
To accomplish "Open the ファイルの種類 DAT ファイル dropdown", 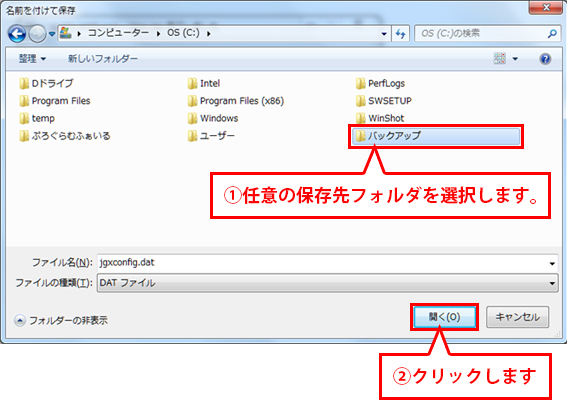I will pyautogui.click(x=327, y=283).
